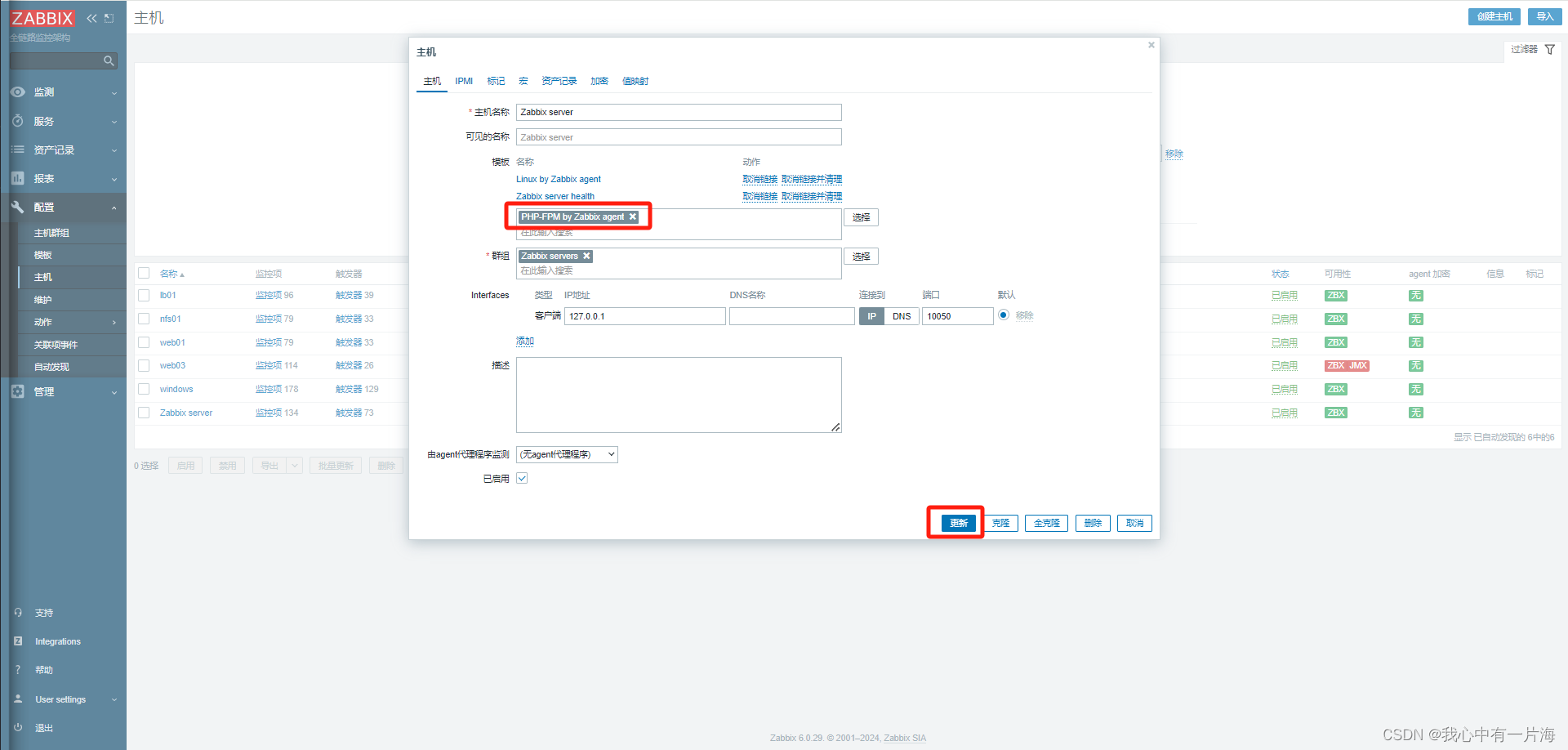Tick the checkbox for host web03
The image size is (1568, 750).
(x=144, y=366)
